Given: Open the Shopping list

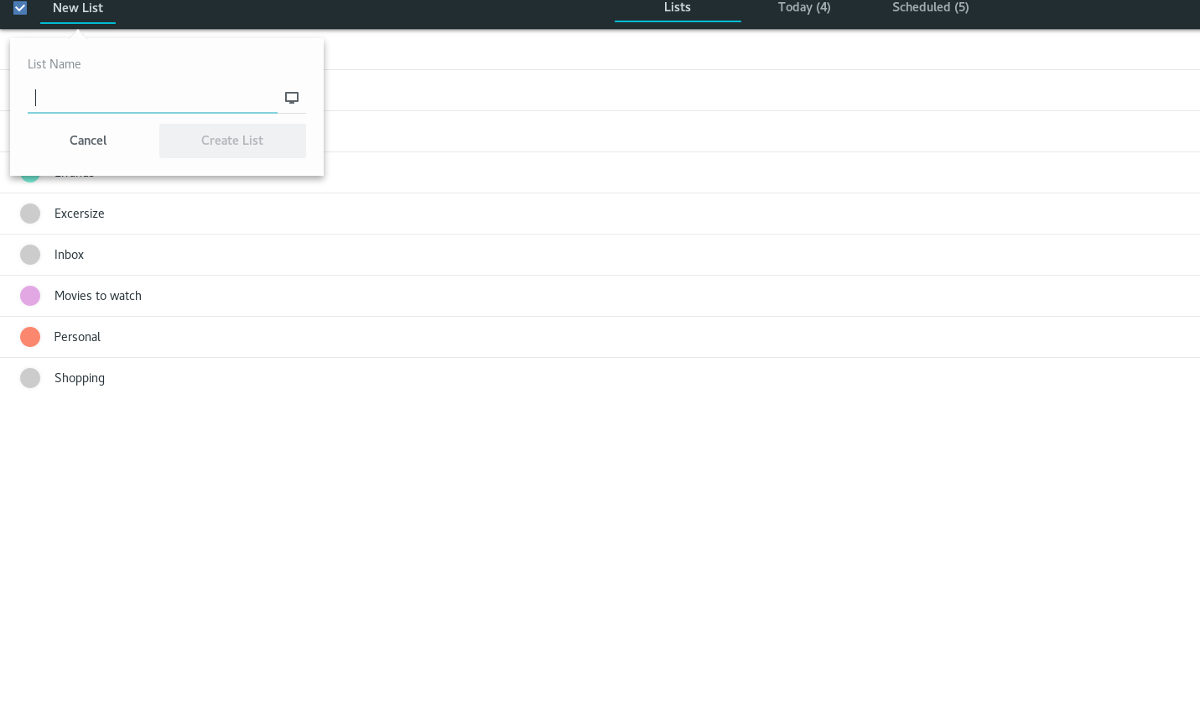Looking at the screenshot, I should (x=600, y=378).
